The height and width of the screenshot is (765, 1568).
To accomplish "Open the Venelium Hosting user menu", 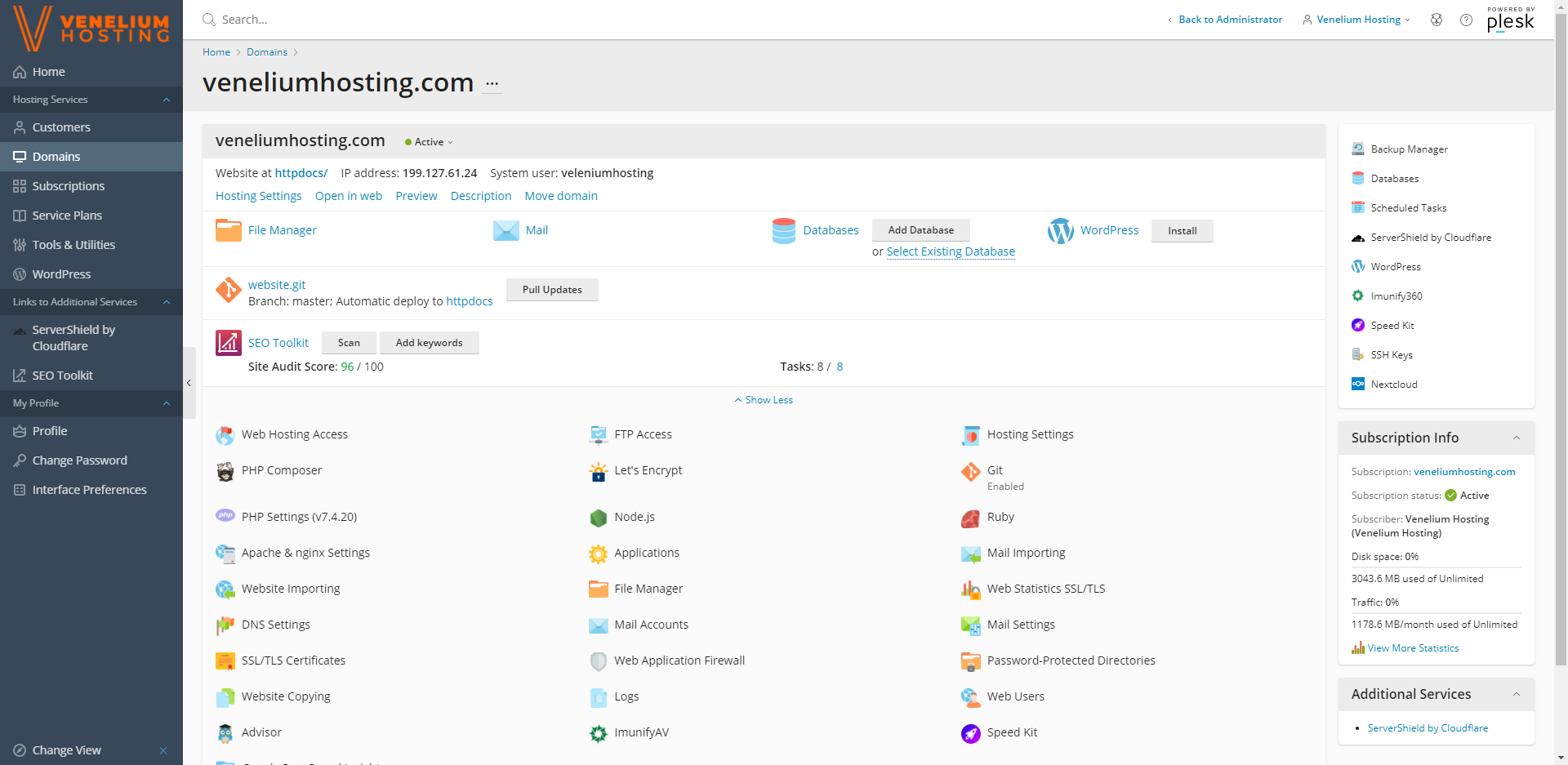I will click(x=1357, y=20).
